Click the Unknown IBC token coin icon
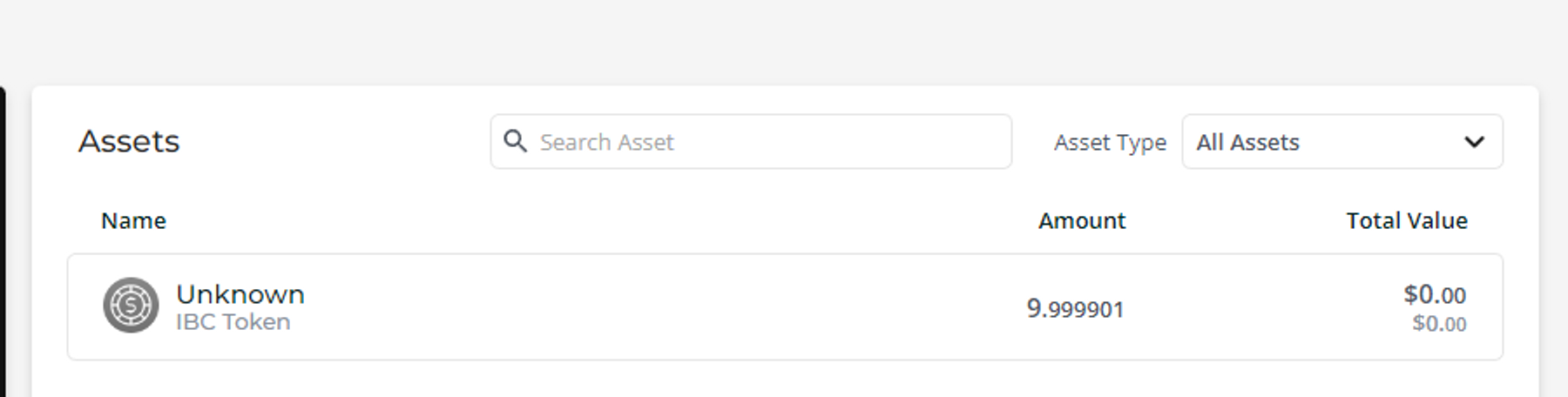 (x=131, y=306)
